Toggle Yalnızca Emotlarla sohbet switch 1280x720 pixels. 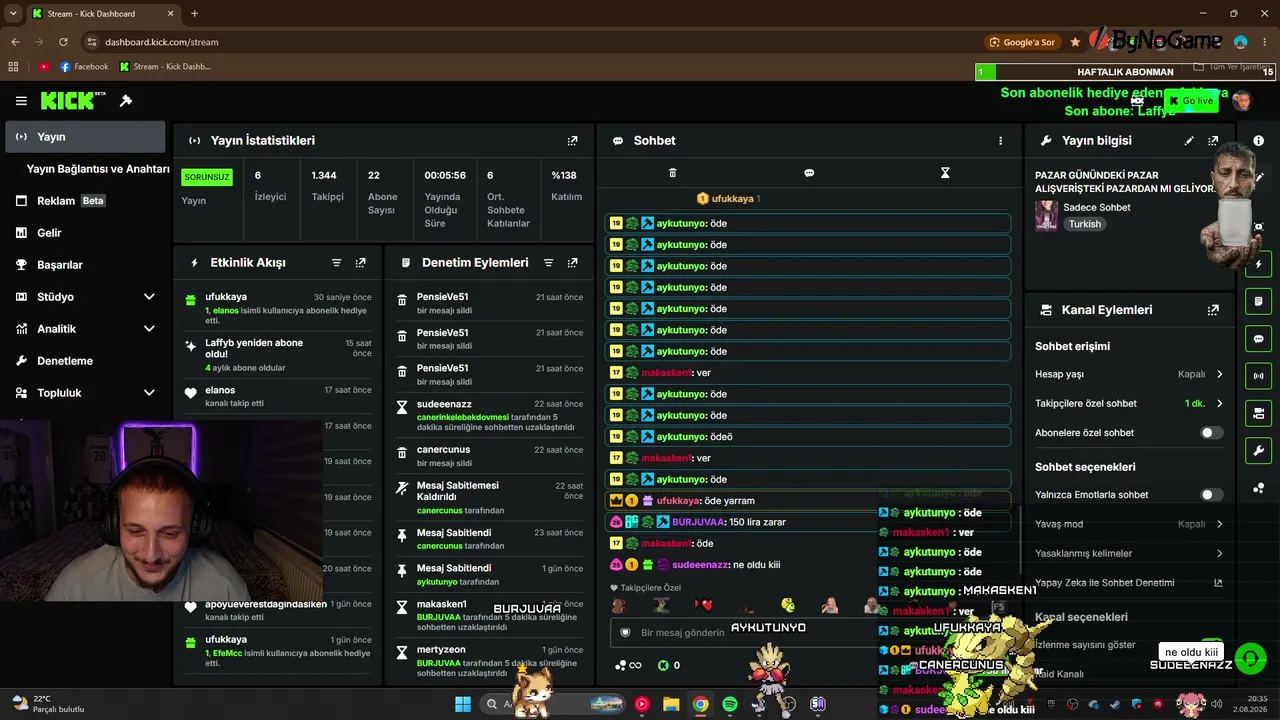(x=1211, y=495)
